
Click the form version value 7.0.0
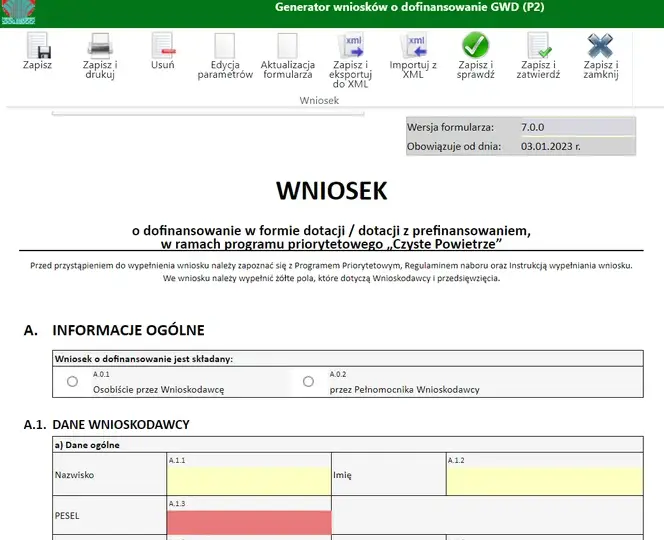coord(533,127)
